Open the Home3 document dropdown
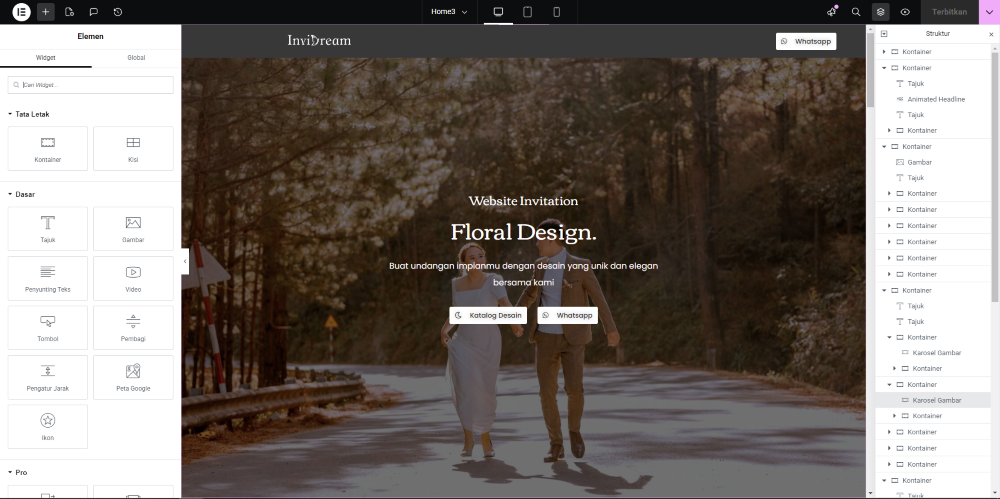Viewport: 1000px width, 499px height. click(x=449, y=12)
